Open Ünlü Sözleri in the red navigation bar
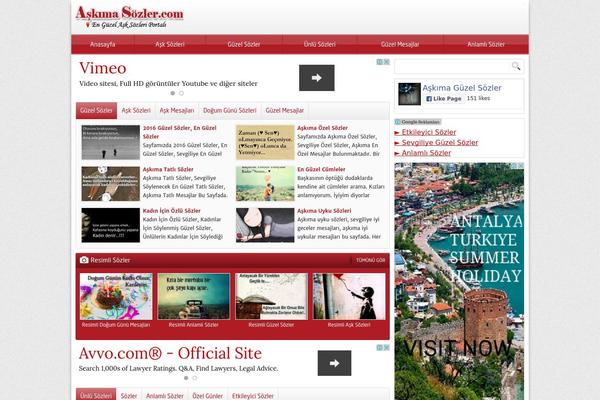Viewport: 600px width, 400px height. pyautogui.click(x=320, y=44)
